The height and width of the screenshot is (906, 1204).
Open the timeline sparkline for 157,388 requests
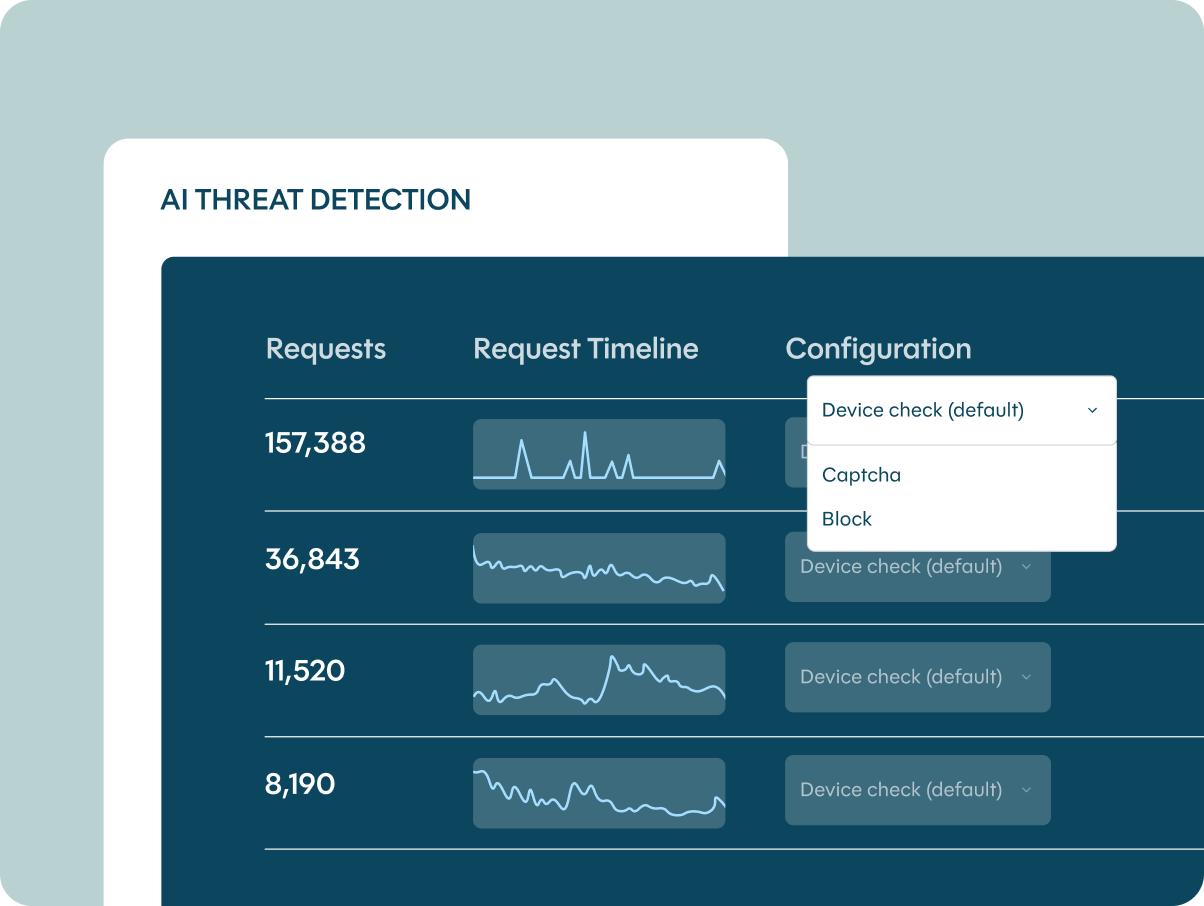pos(599,454)
